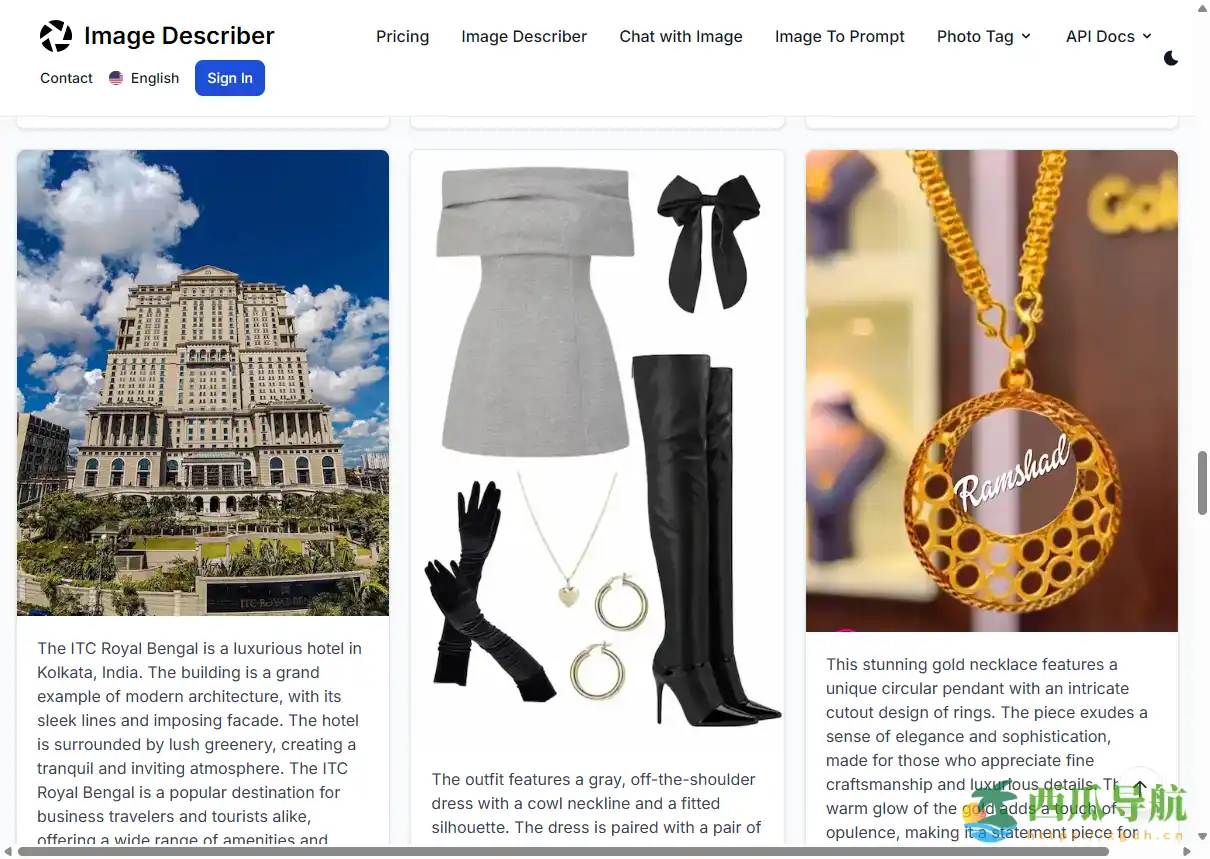Open the Image To Prompt page

pyautogui.click(x=840, y=36)
